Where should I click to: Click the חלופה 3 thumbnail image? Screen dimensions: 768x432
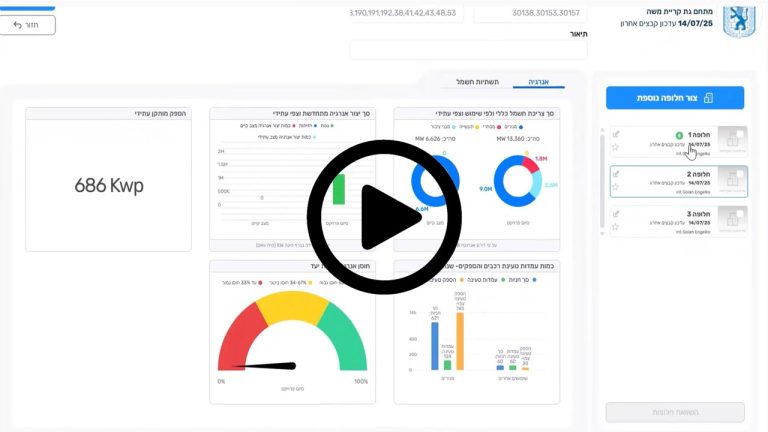click(x=732, y=221)
